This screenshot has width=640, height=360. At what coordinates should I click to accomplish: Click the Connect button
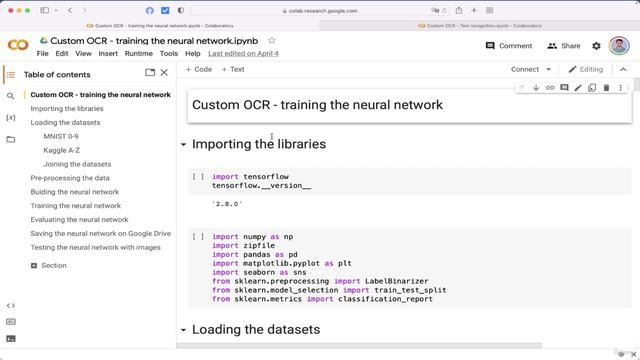pyautogui.click(x=525, y=69)
